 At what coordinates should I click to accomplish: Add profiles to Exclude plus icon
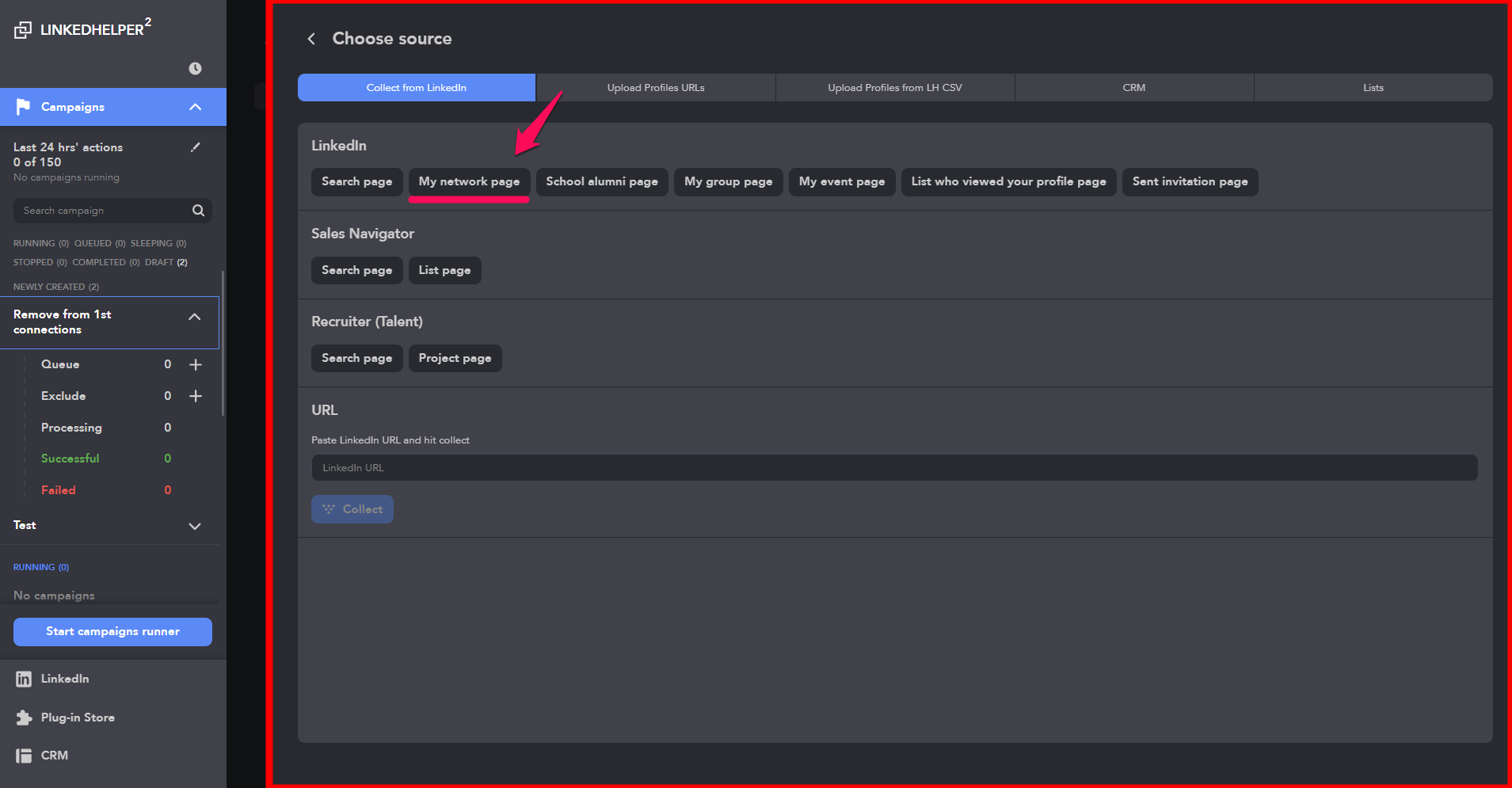click(x=196, y=396)
